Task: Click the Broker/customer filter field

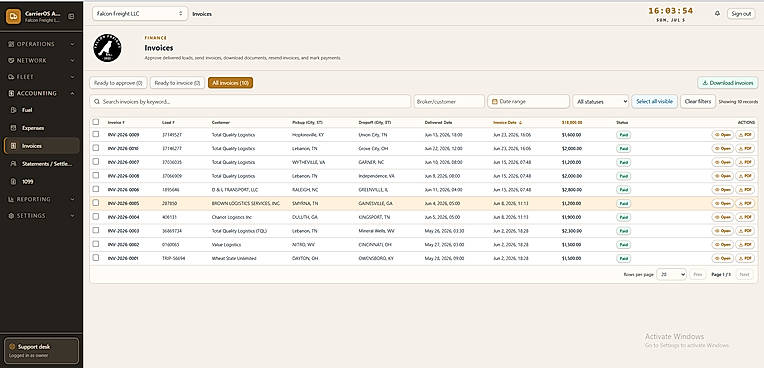Action: 449,101
